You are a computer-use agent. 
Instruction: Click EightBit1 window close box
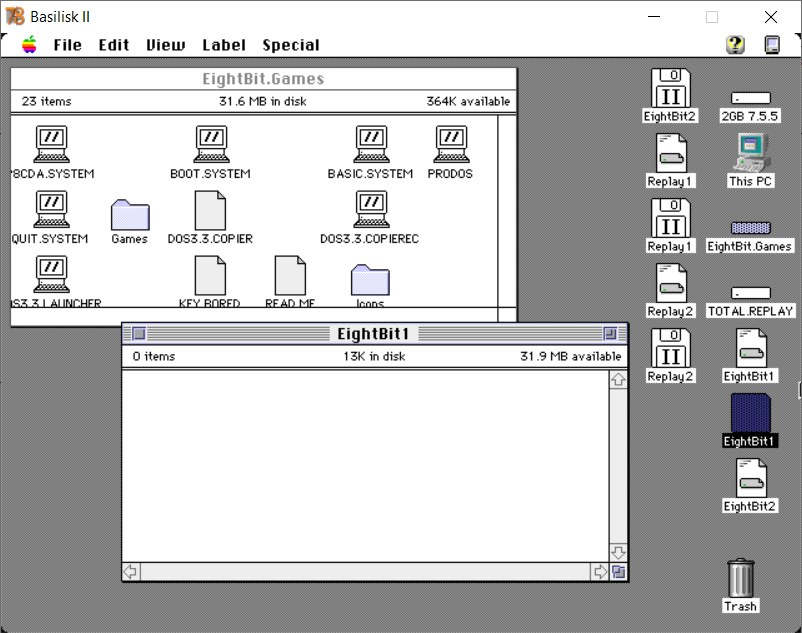(139, 334)
